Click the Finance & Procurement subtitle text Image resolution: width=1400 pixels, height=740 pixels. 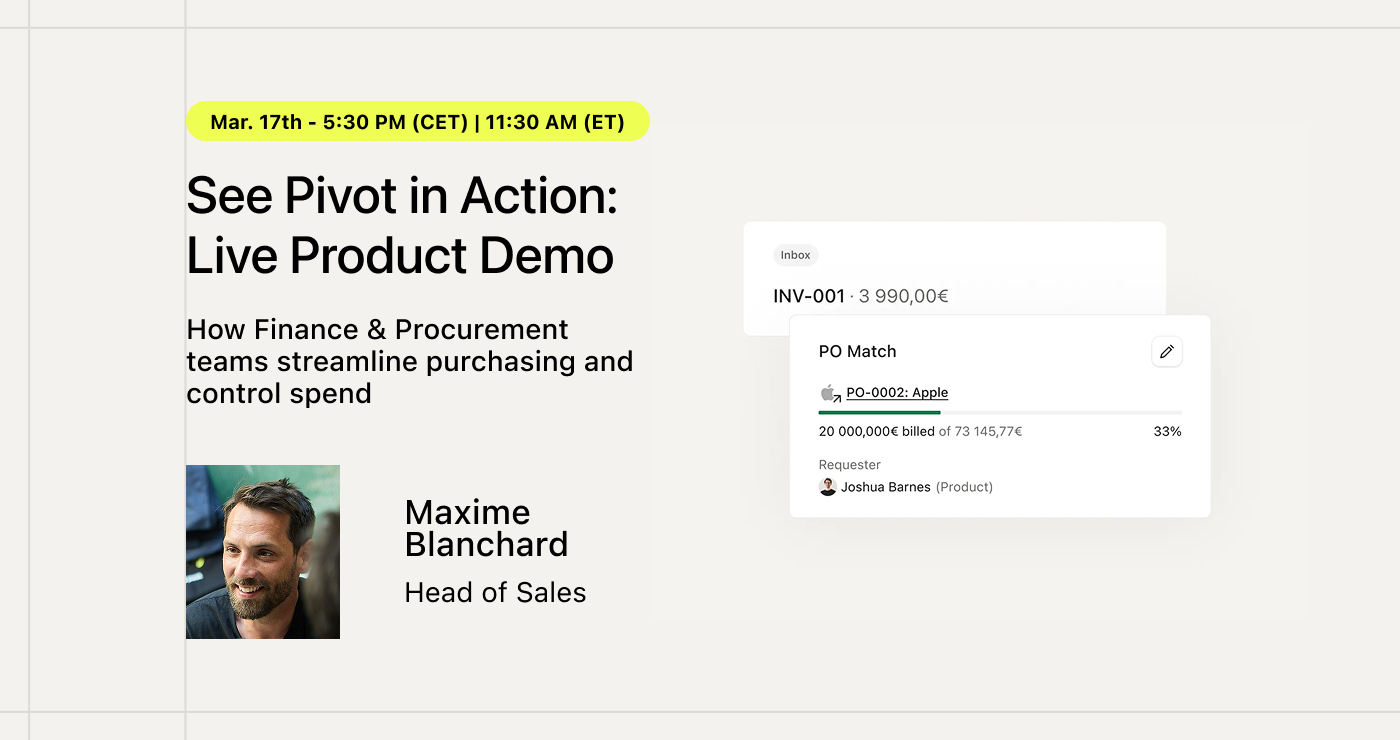[x=410, y=361]
